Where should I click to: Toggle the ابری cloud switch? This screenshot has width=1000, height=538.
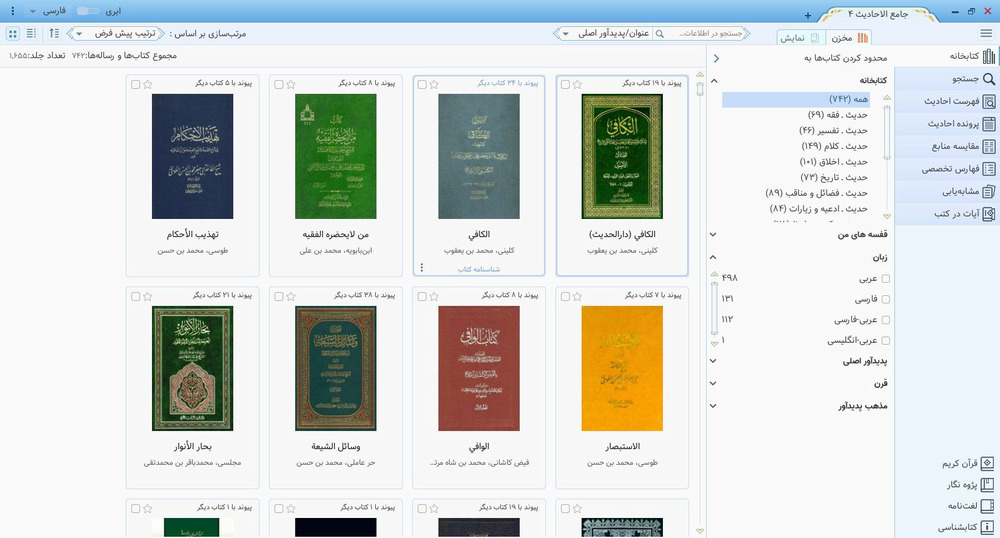click(87, 10)
